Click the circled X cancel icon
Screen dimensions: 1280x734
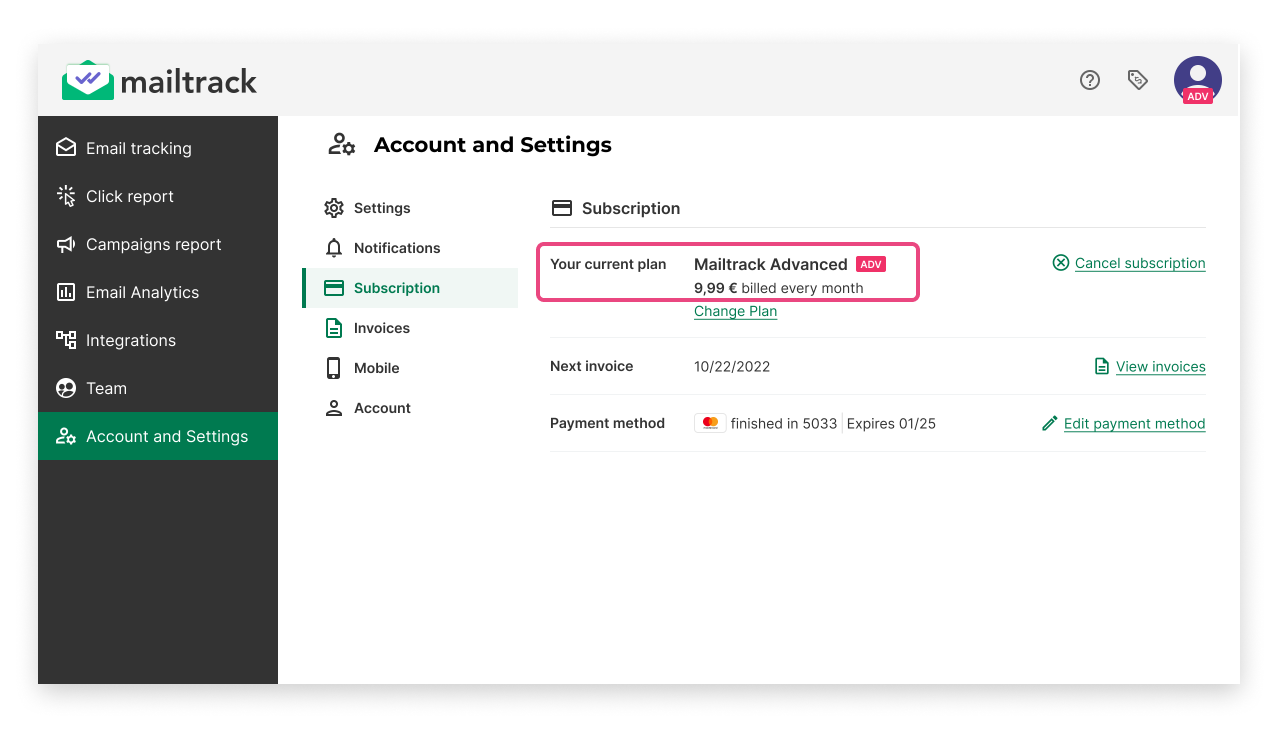[1061, 263]
